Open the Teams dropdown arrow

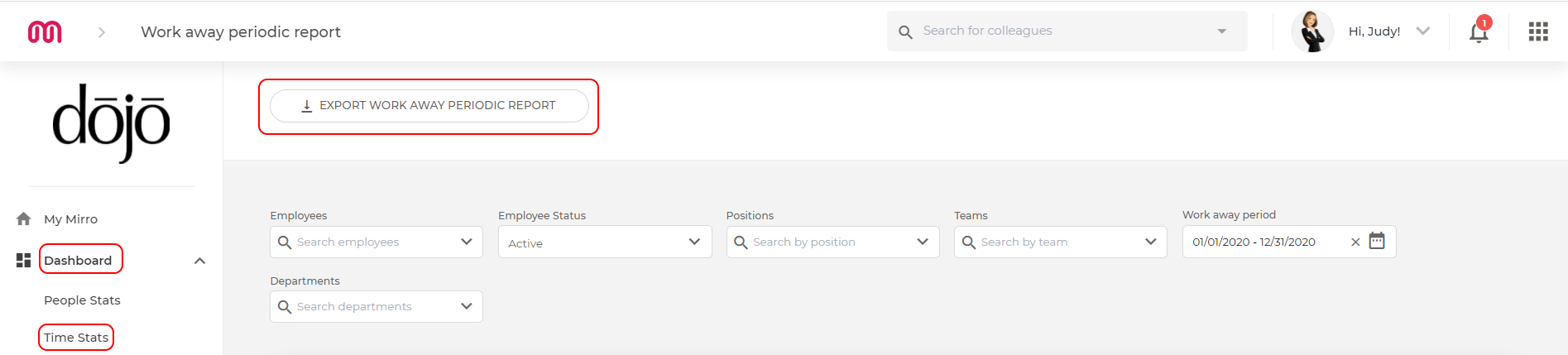point(1150,242)
